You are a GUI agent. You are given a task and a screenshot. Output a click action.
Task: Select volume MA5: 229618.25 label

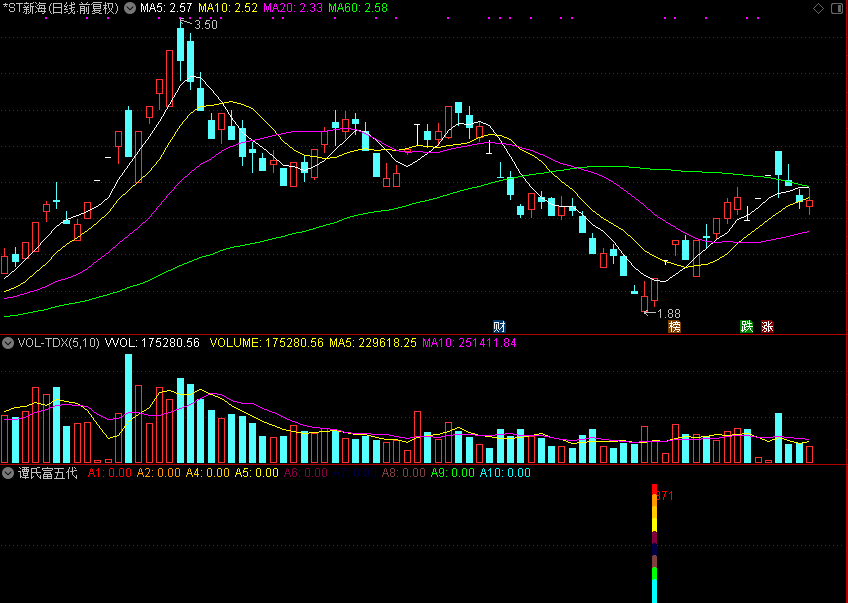(x=373, y=343)
